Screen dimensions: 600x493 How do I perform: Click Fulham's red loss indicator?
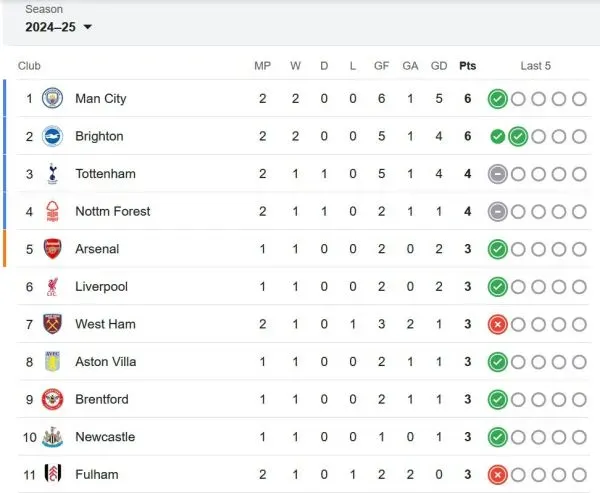click(x=497, y=475)
